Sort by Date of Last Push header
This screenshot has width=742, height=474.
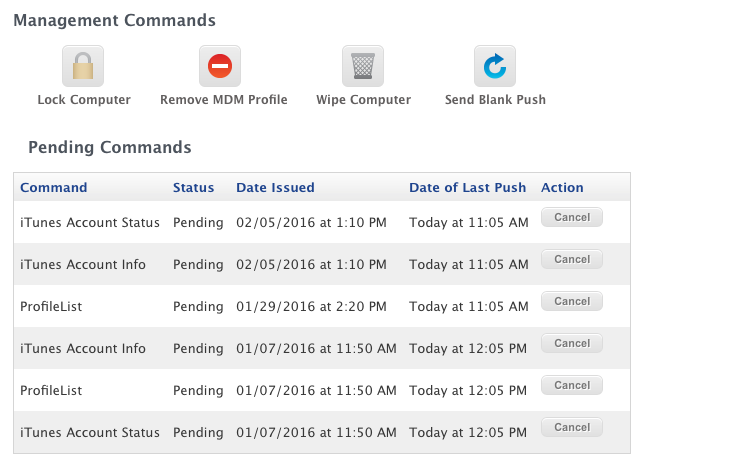pos(468,187)
